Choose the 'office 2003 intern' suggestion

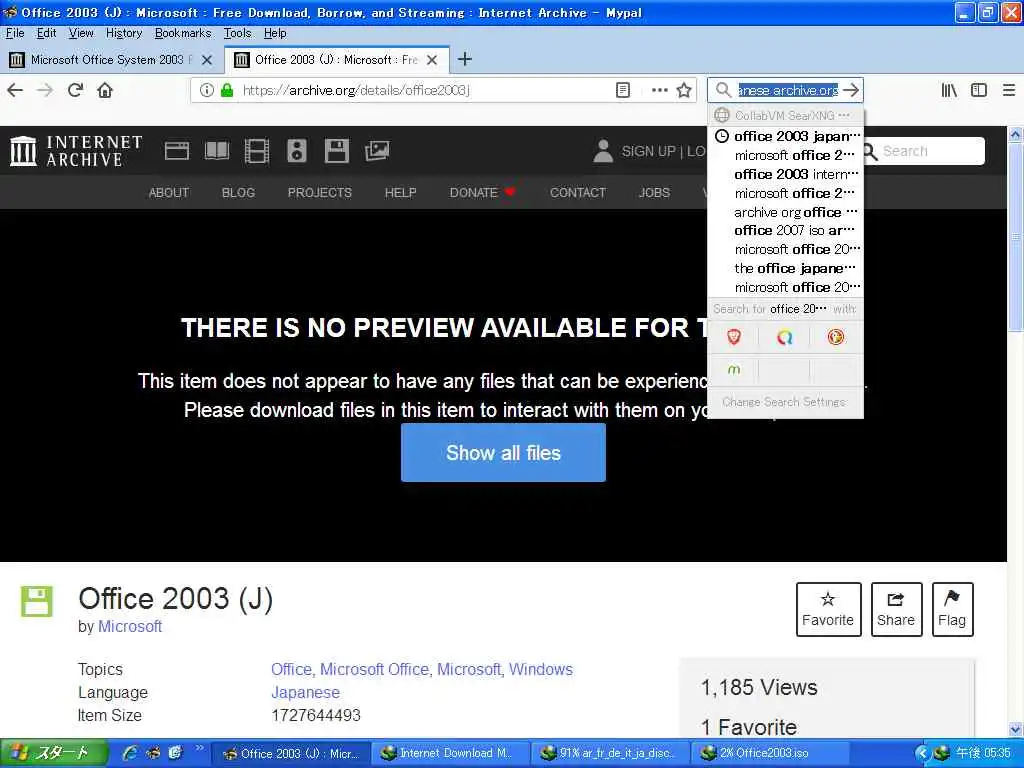click(786, 174)
